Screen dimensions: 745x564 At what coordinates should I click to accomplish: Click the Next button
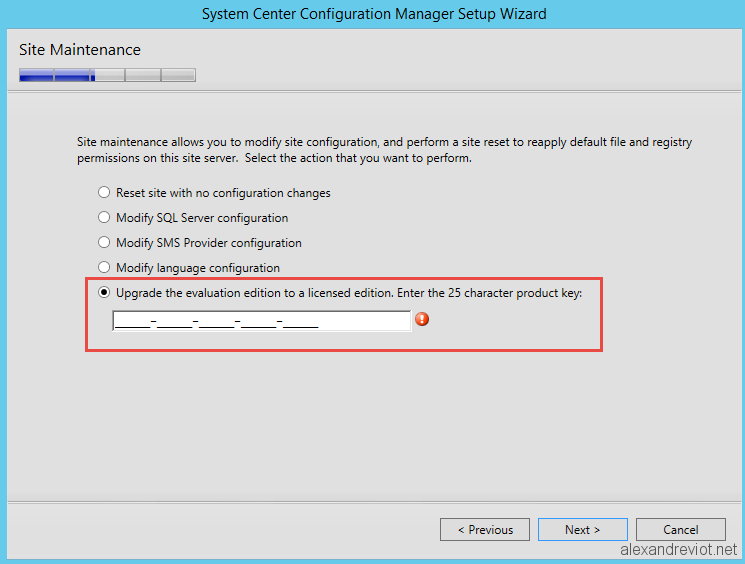click(x=583, y=529)
